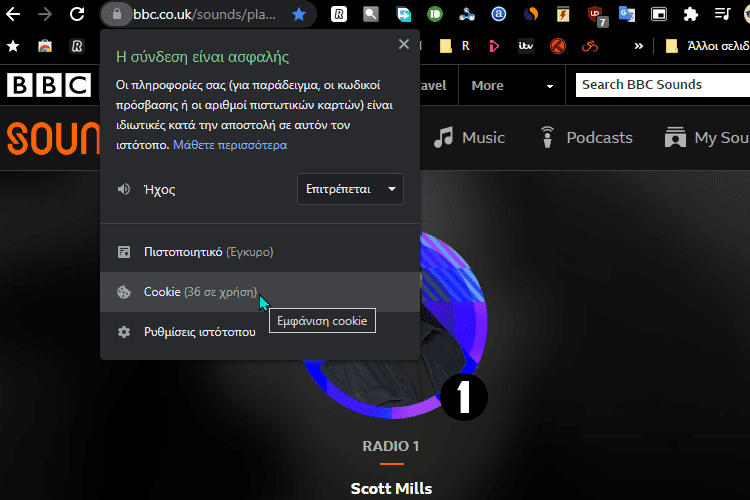The width and height of the screenshot is (750, 500).
Task: Reload the page with the refresh icon
Action: (77, 14)
